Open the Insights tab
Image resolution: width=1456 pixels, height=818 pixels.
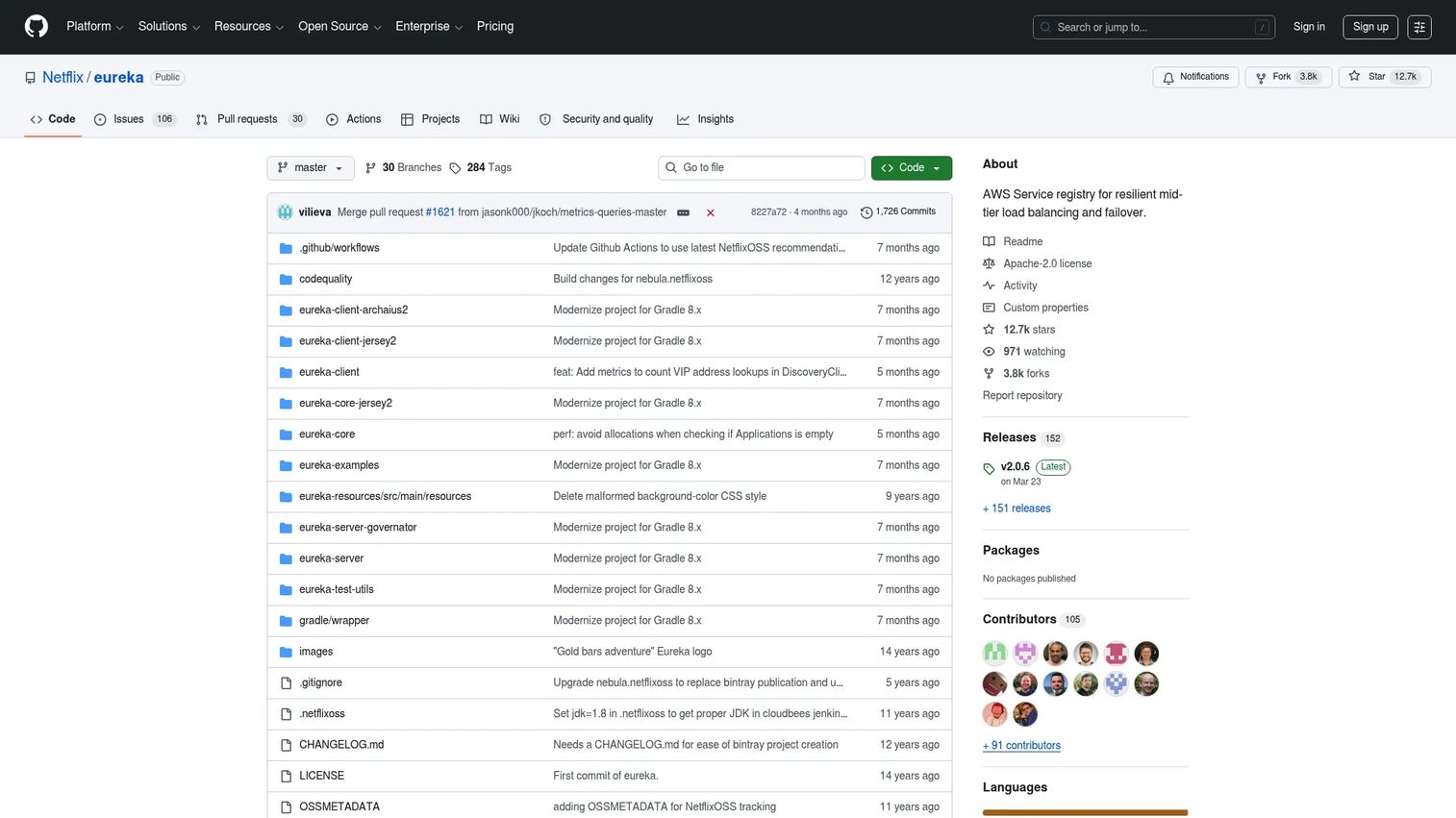point(706,119)
